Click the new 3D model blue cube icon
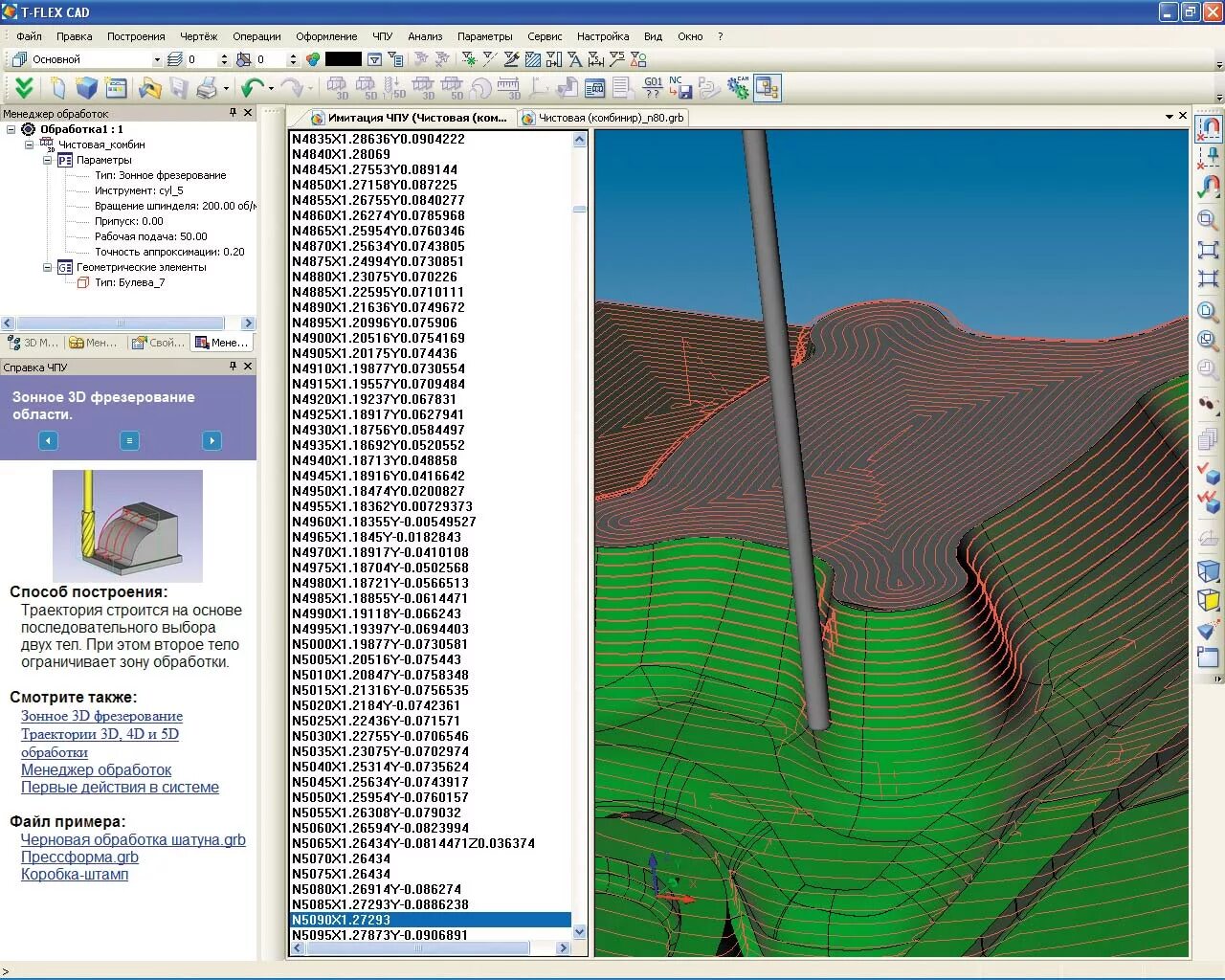 click(x=87, y=88)
